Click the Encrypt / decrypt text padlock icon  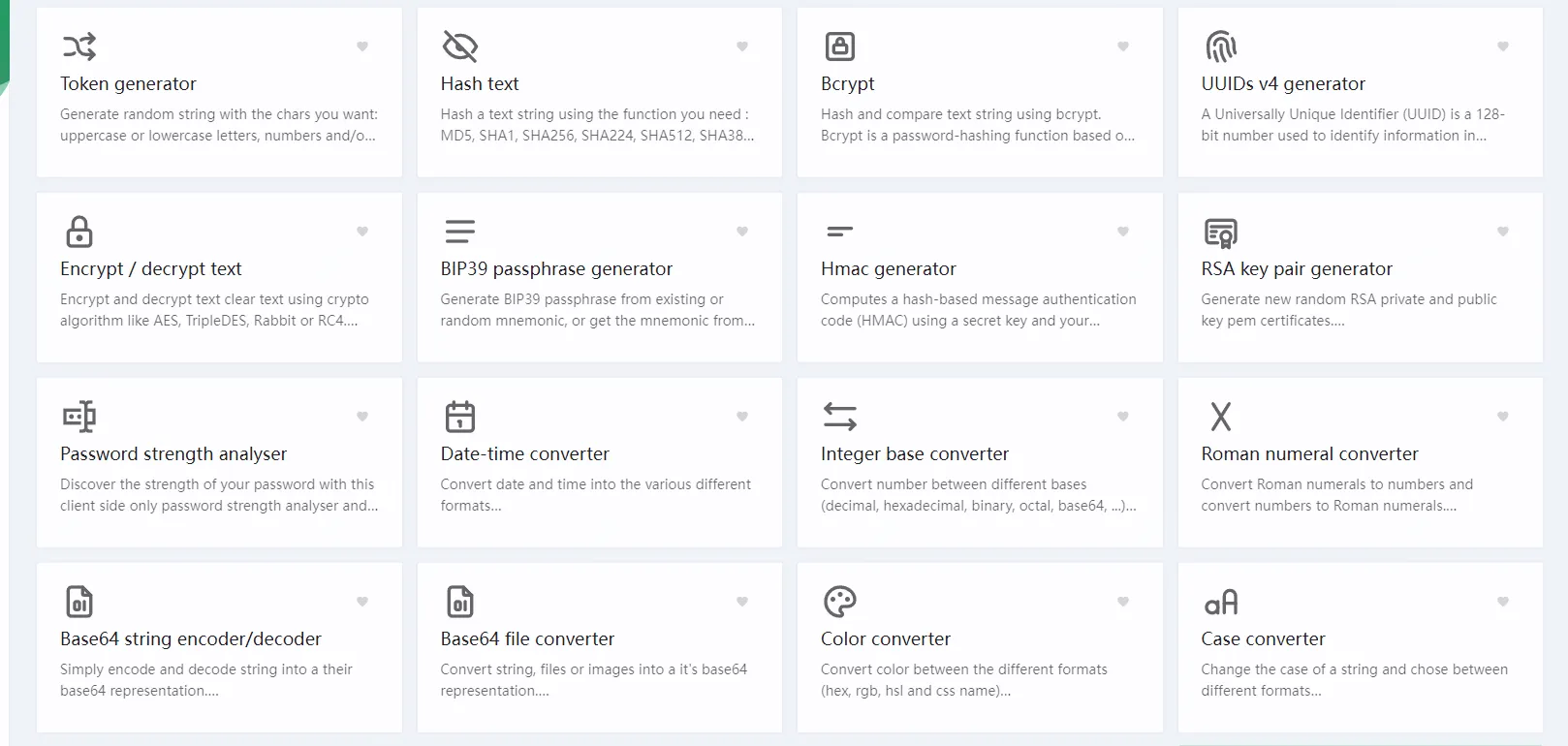(79, 232)
